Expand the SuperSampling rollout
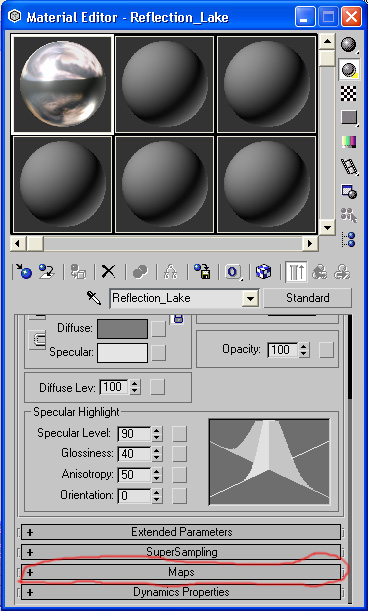This screenshot has height=611, width=368. point(181,552)
